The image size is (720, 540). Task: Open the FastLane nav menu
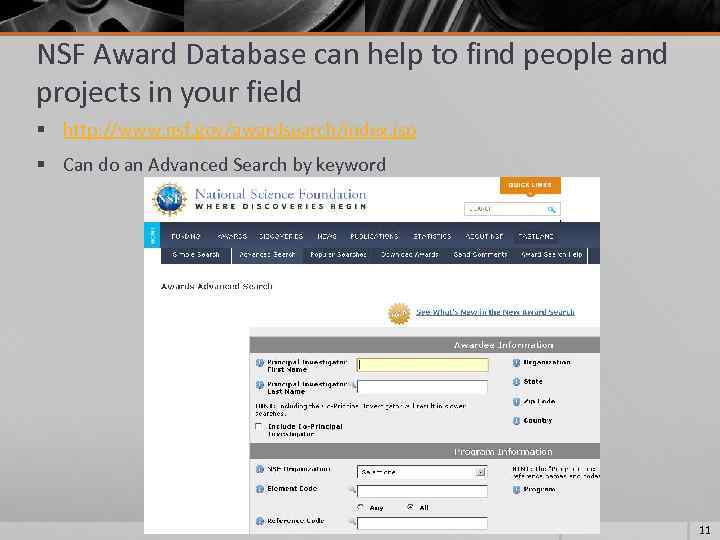click(535, 236)
